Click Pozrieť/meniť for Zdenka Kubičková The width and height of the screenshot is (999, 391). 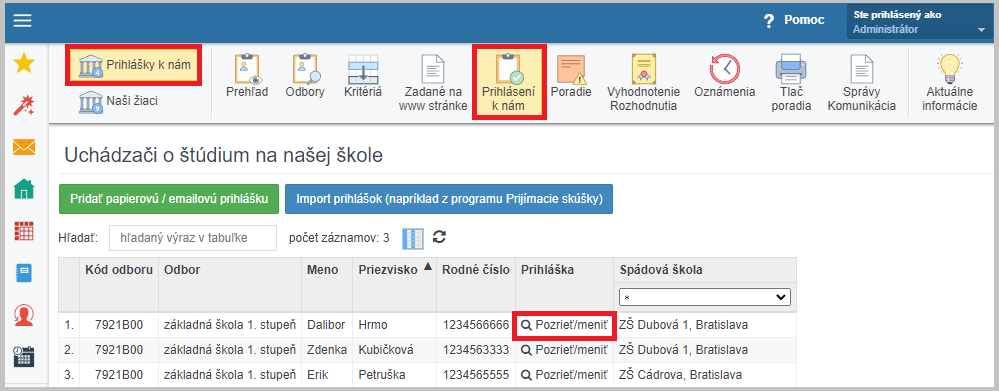point(564,350)
